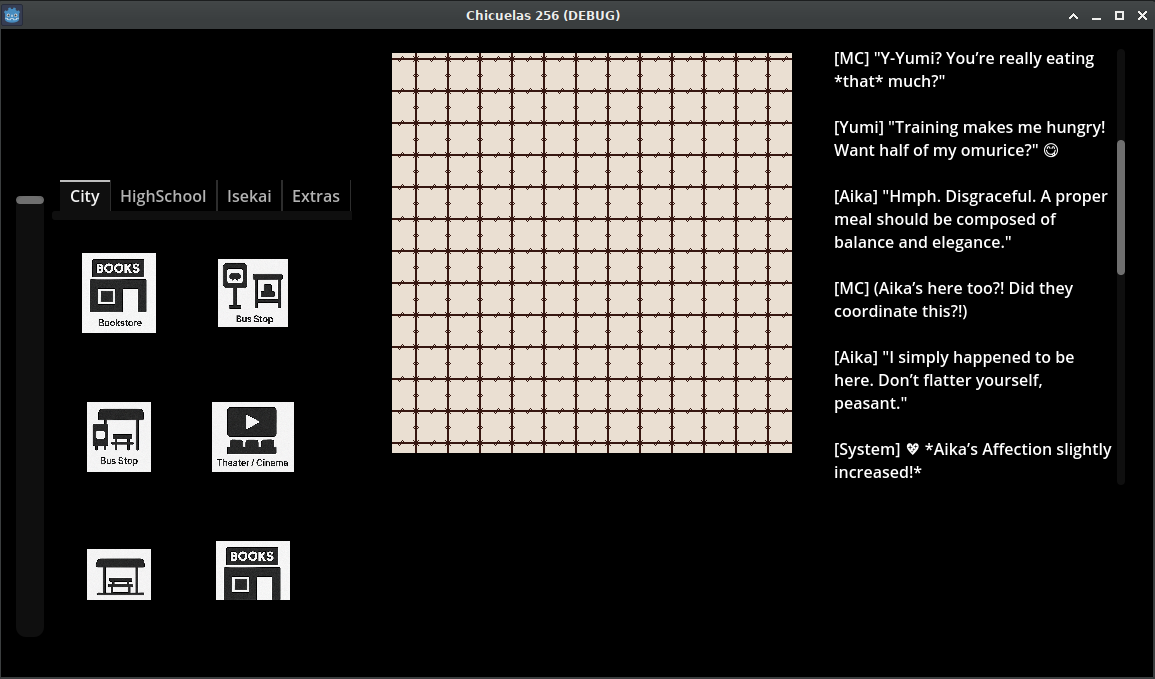Switch to the HighSchool tab
This screenshot has width=1155, height=679.
tap(163, 196)
